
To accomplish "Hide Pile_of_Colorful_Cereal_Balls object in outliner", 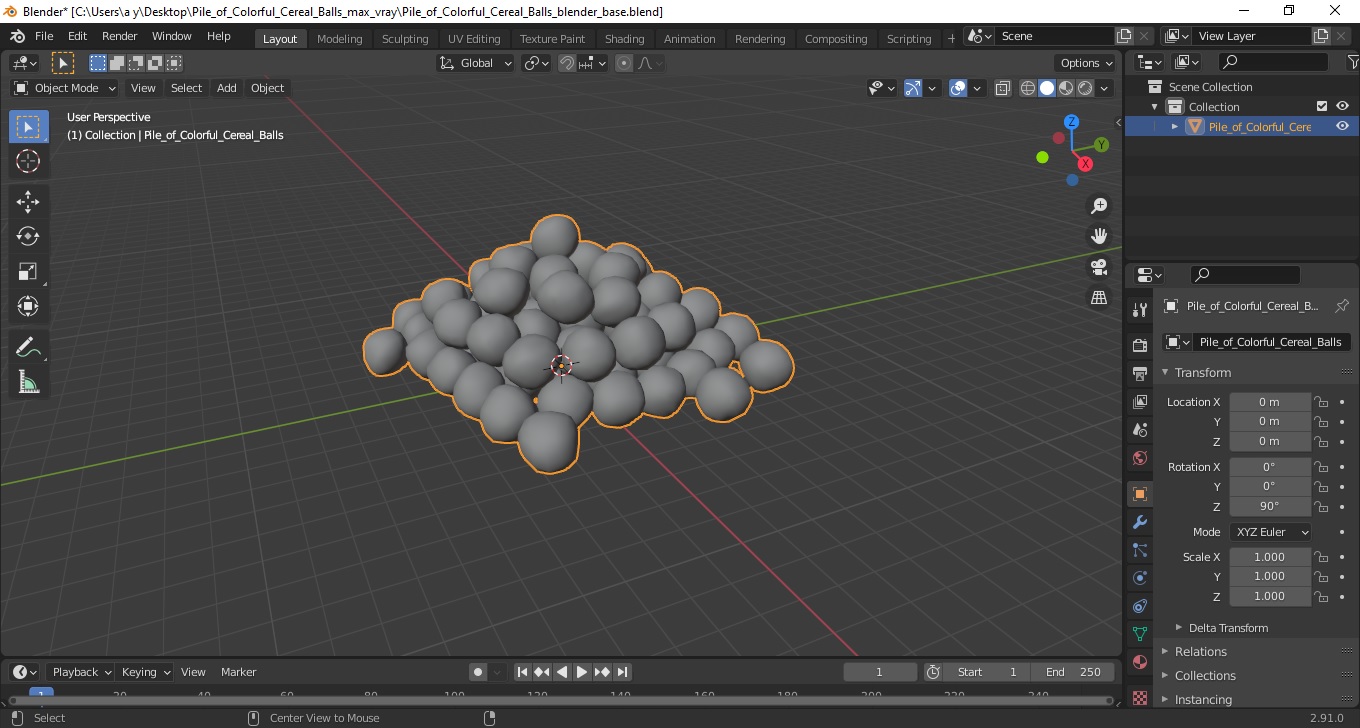I will [1342, 126].
